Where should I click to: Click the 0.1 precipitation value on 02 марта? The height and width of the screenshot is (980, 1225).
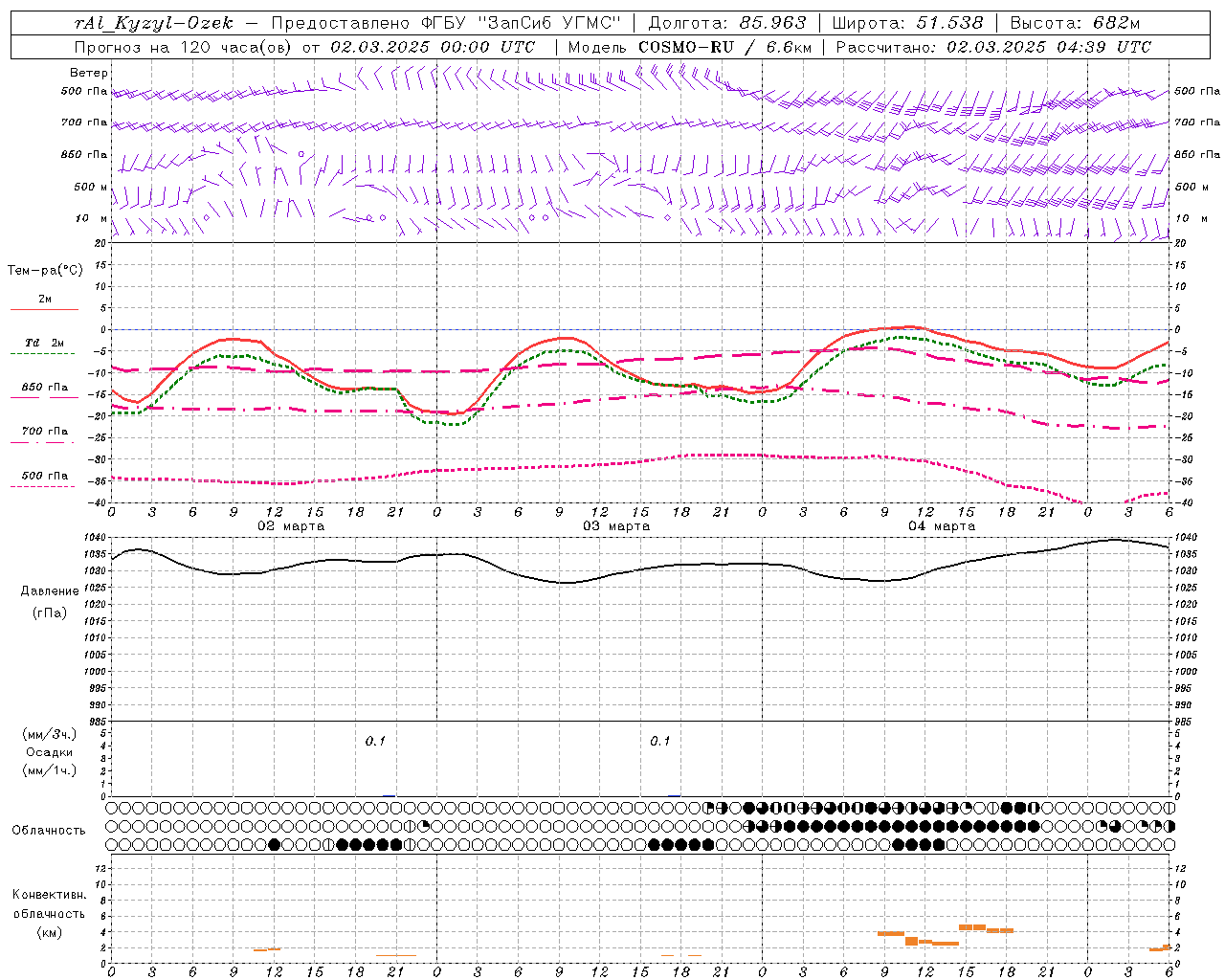(x=375, y=741)
